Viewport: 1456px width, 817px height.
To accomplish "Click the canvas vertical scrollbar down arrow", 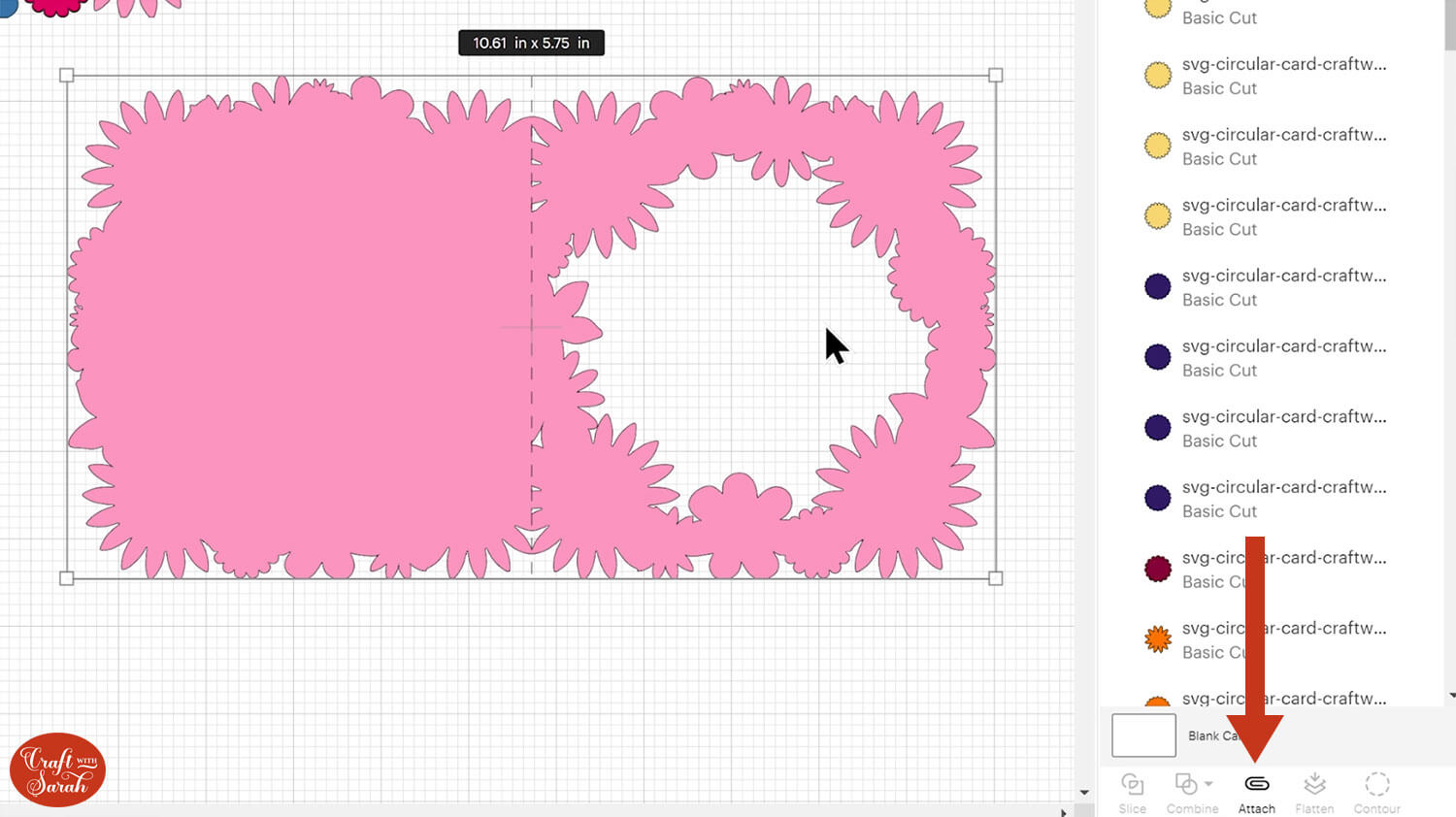I will (x=1084, y=792).
